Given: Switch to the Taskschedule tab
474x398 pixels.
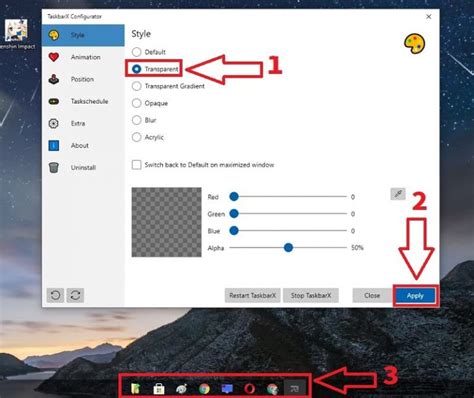Looking at the screenshot, I should coord(83,101).
